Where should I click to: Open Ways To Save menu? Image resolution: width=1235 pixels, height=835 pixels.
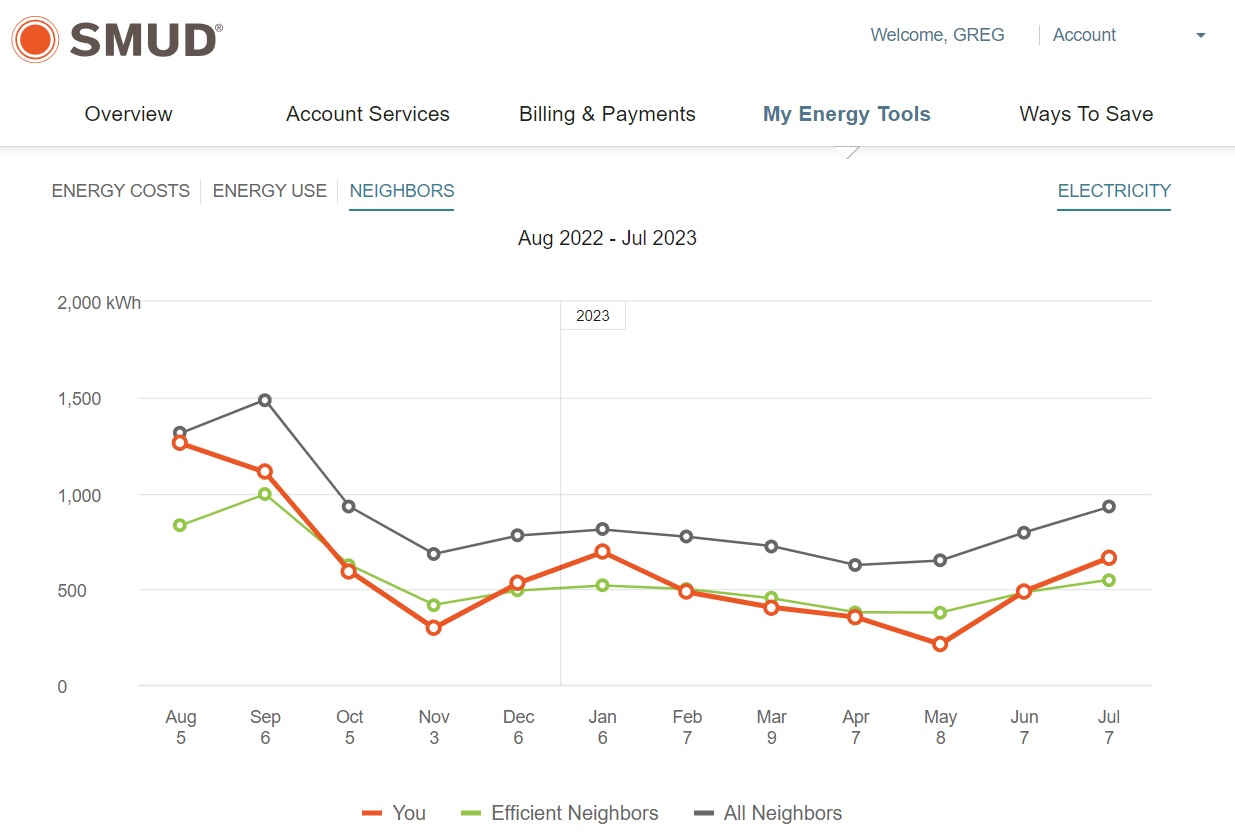click(x=1086, y=114)
